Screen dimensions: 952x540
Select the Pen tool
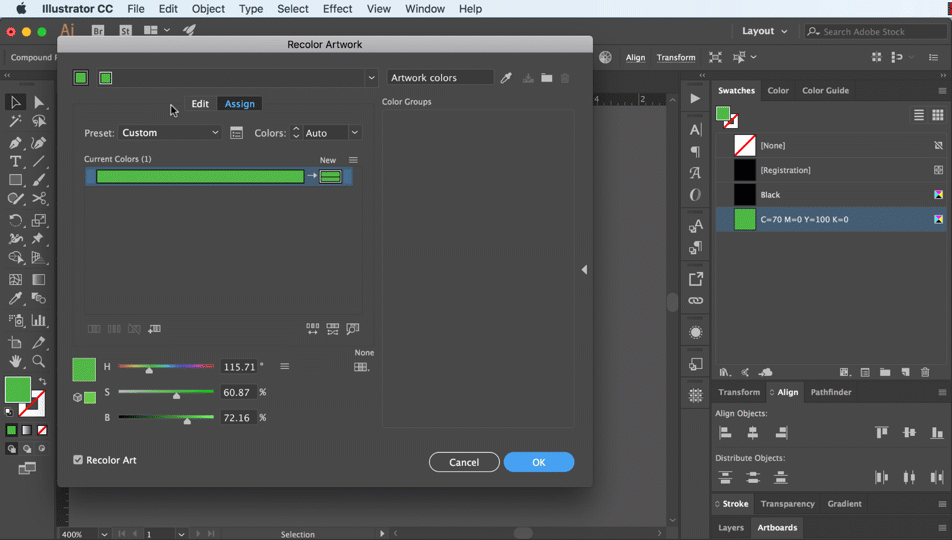(16, 143)
